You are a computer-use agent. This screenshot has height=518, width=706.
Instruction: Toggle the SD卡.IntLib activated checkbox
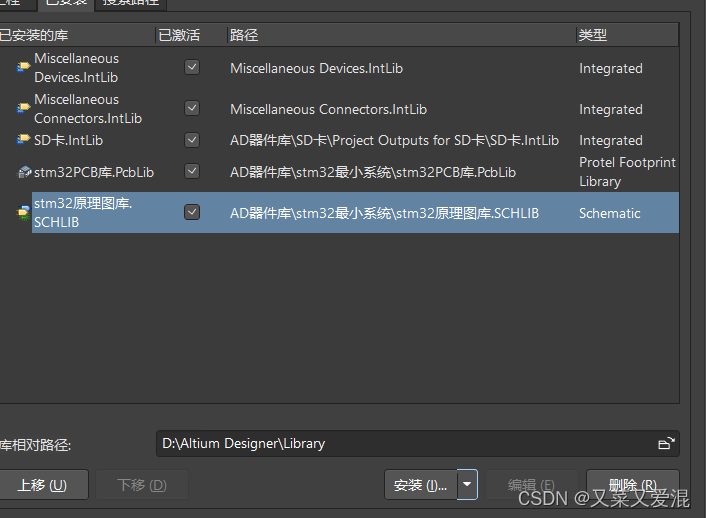click(192, 140)
